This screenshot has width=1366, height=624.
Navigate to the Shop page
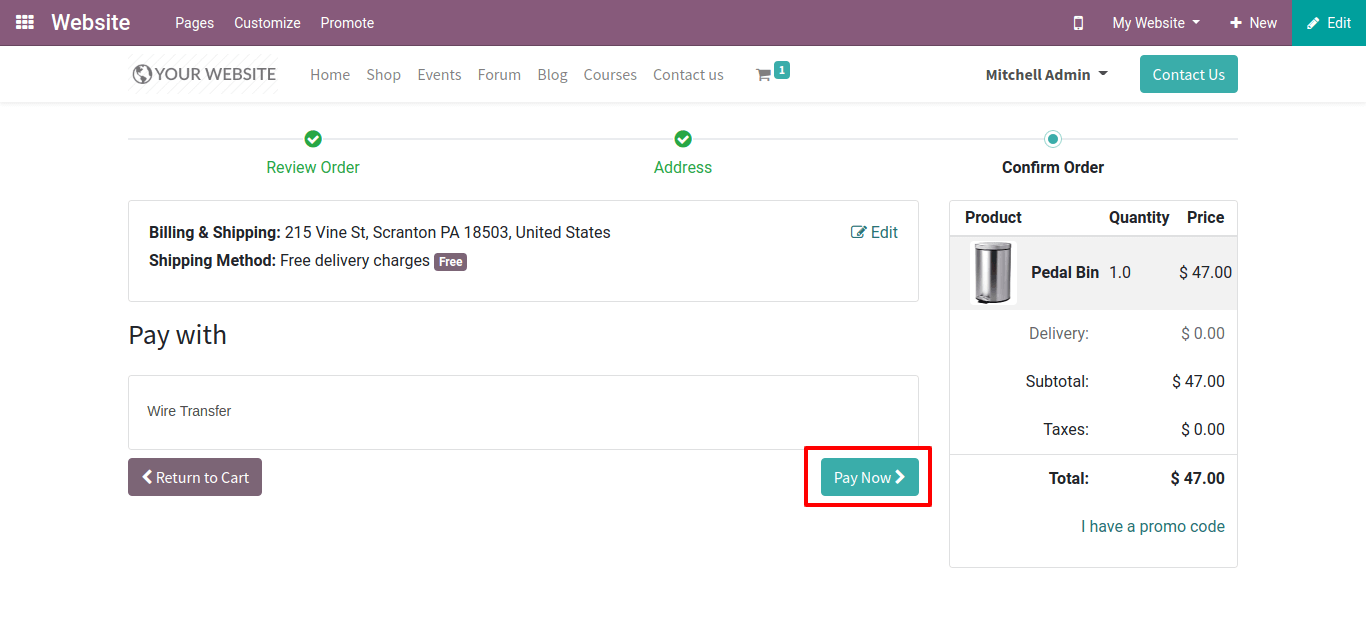click(x=383, y=74)
